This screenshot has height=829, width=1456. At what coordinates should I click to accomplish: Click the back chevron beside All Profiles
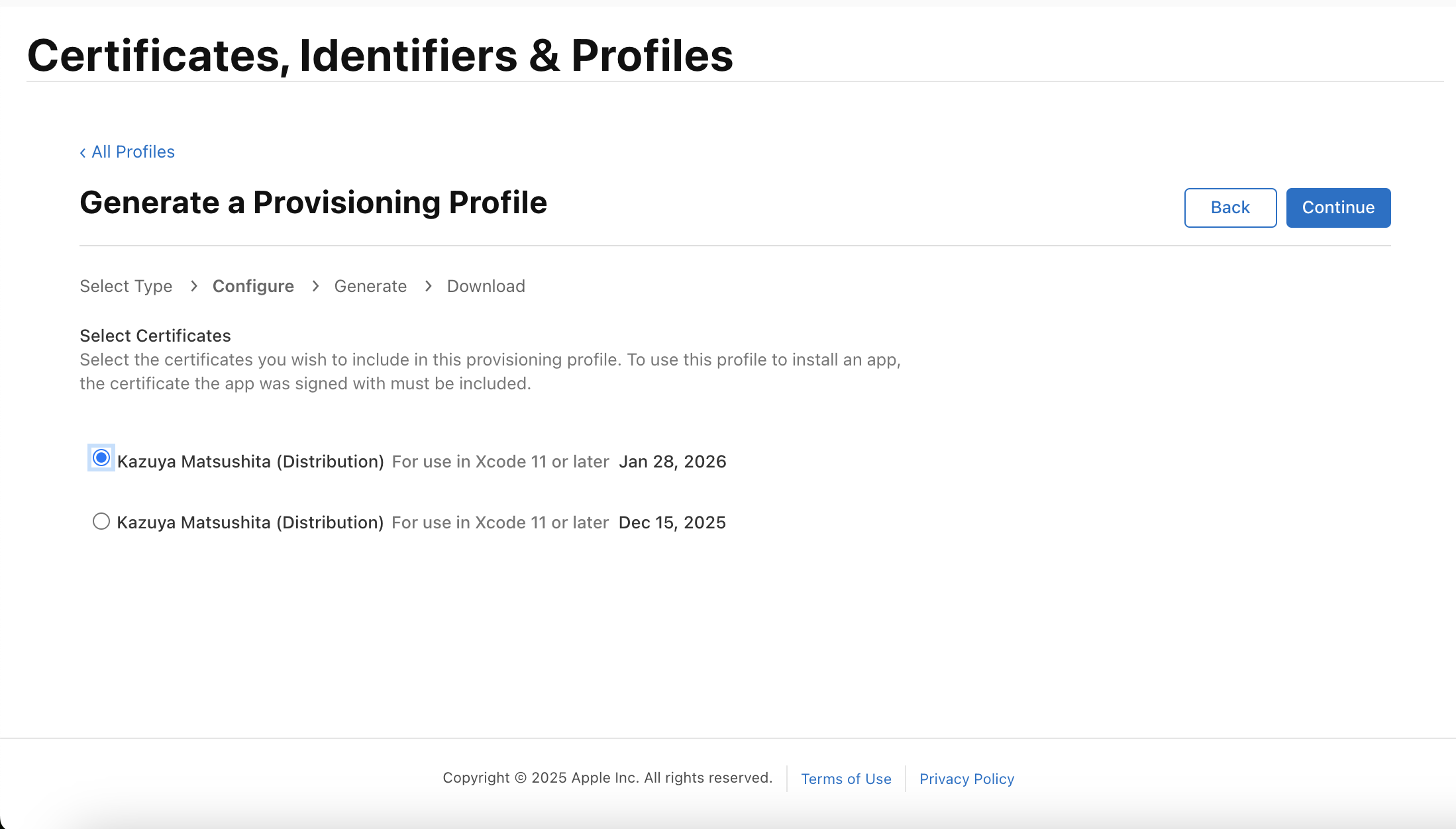click(83, 153)
